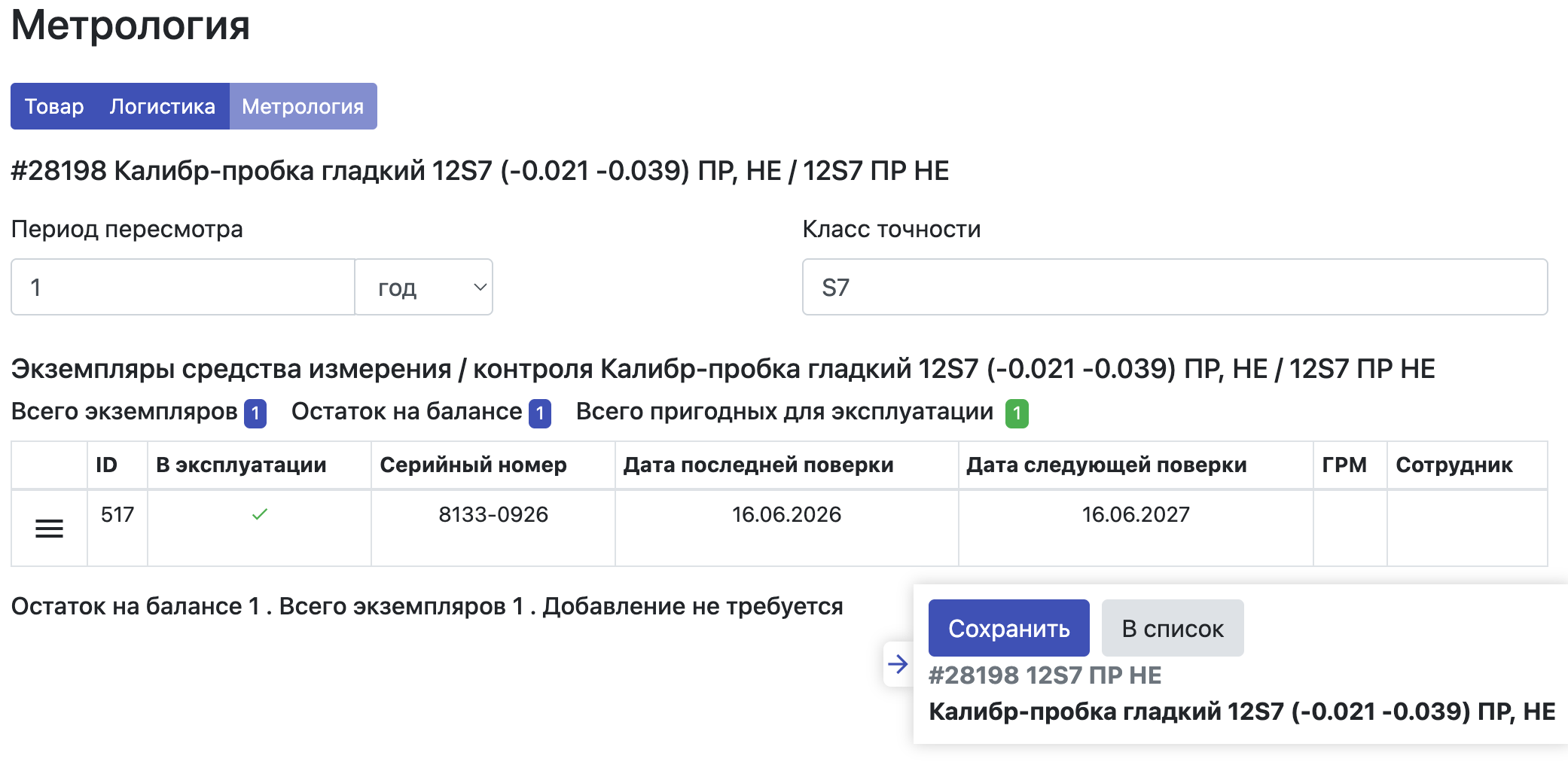Click the bold Калибр-пробка гладкий panel title
Viewport: 1568px width, 762px height.
(1242, 712)
